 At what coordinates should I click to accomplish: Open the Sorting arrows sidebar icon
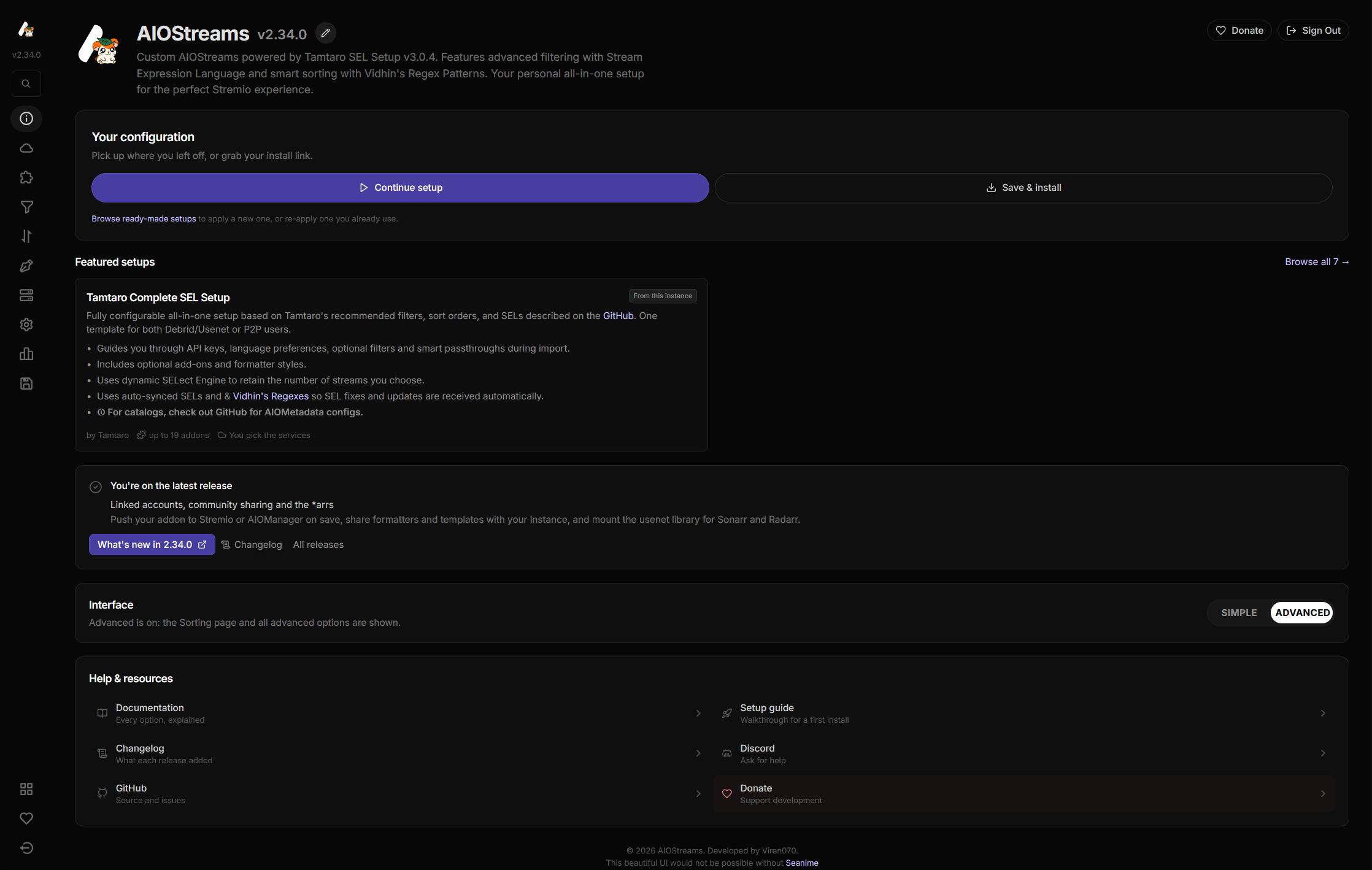tap(26, 236)
